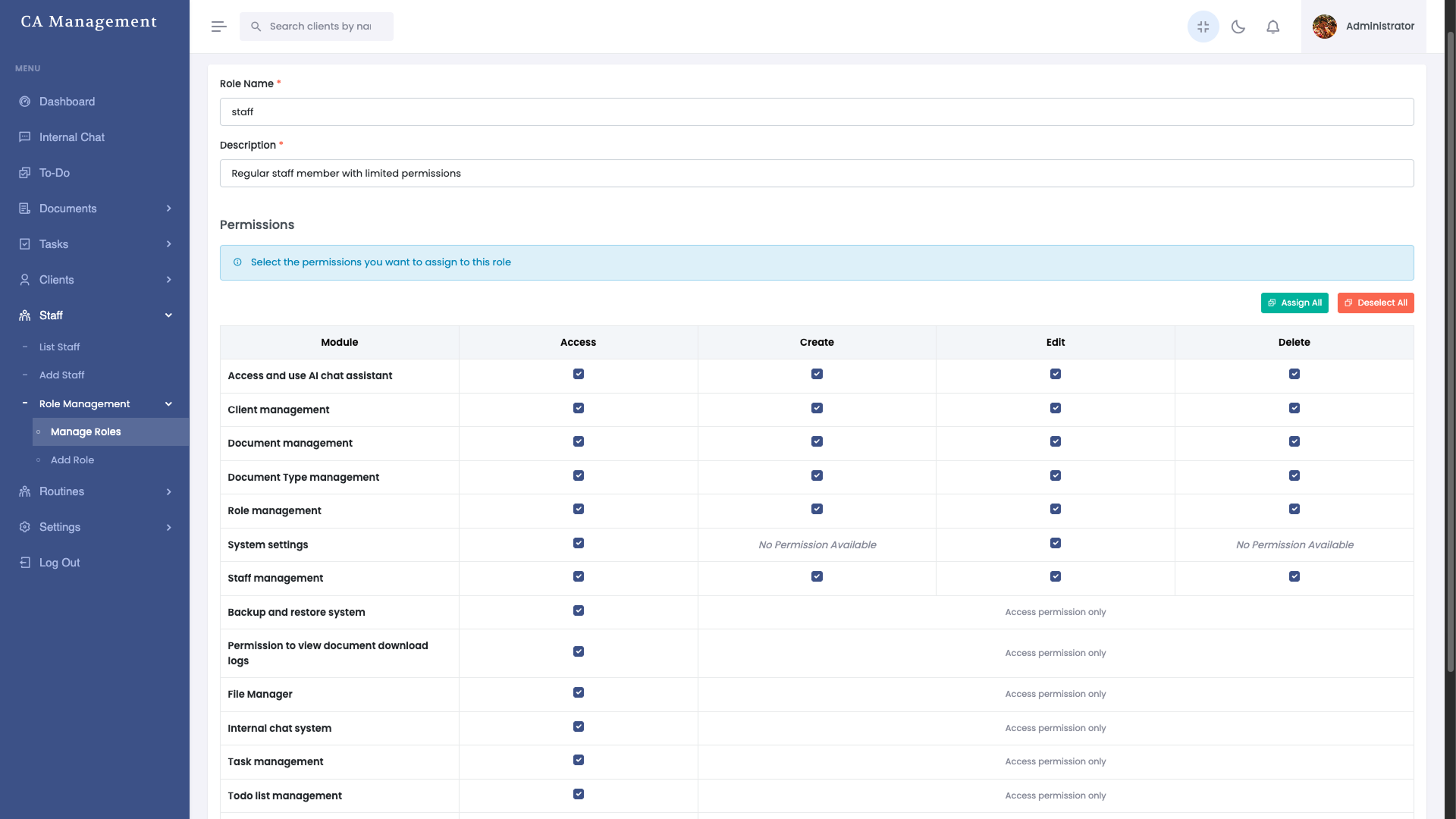Open Add Role menu item
The image size is (1456, 819).
(x=72, y=460)
